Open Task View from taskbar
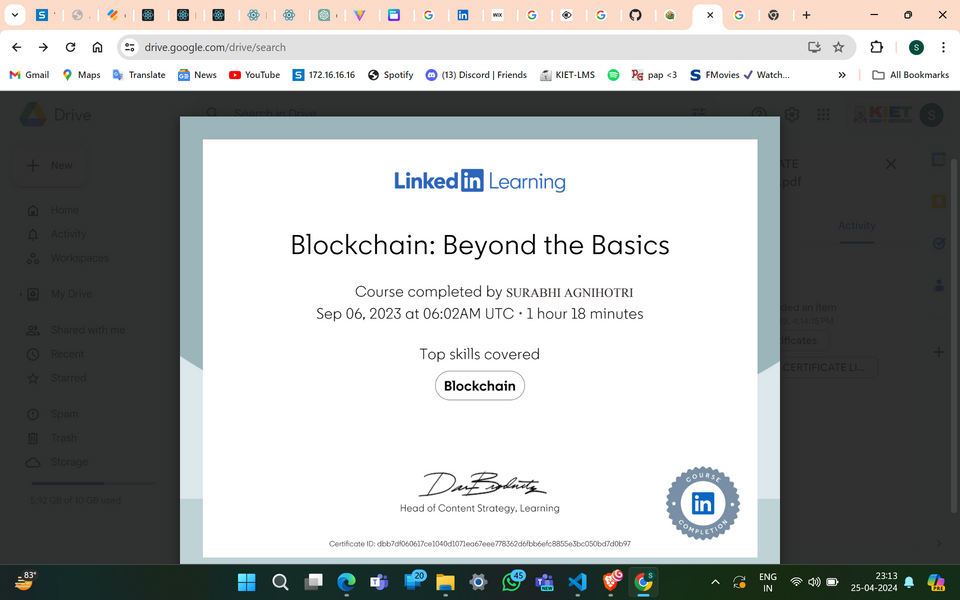This screenshot has height=600, width=960. click(x=314, y=582)
